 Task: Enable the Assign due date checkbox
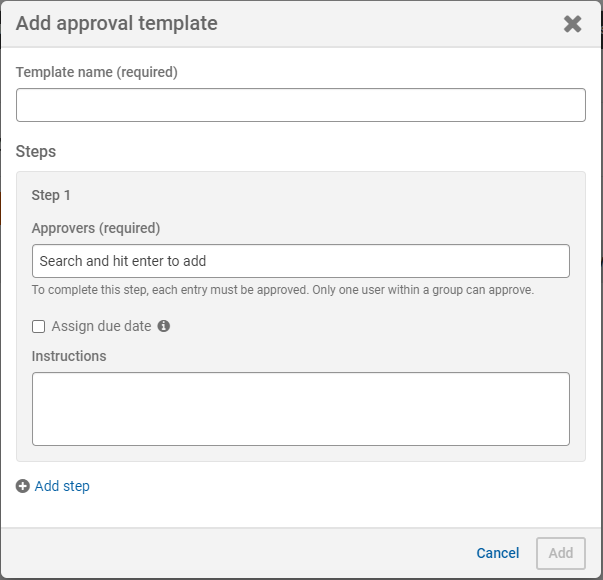point(39,326)
